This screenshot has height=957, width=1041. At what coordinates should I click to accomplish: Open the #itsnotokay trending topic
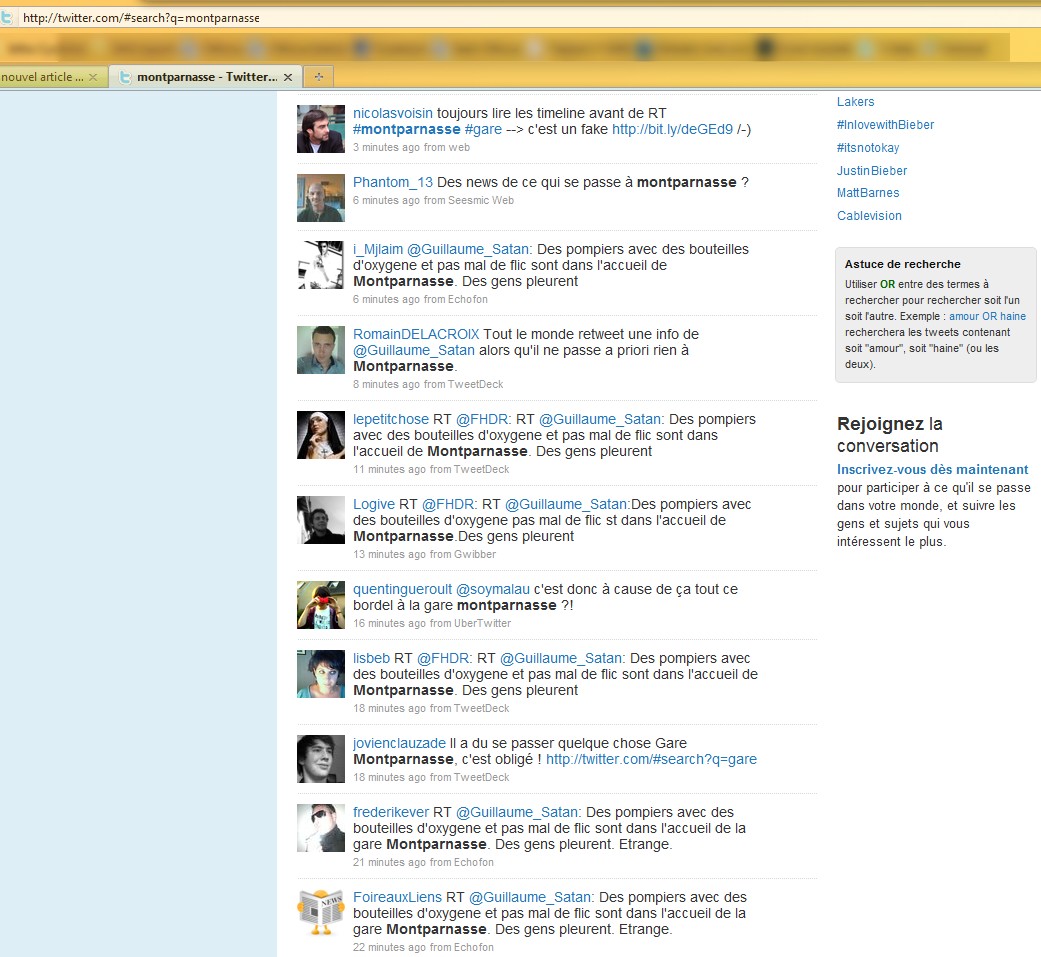pyautogui.click(x=868, y=148)
